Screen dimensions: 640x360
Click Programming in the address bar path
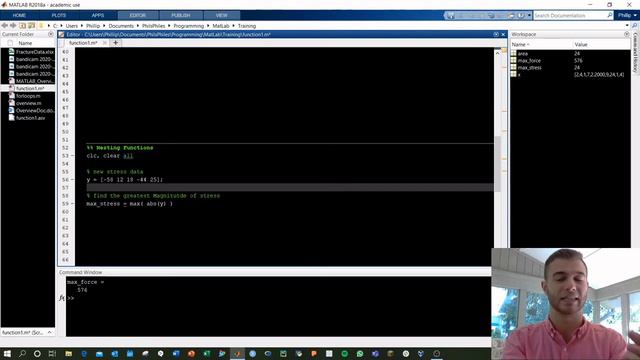[189, 26]
